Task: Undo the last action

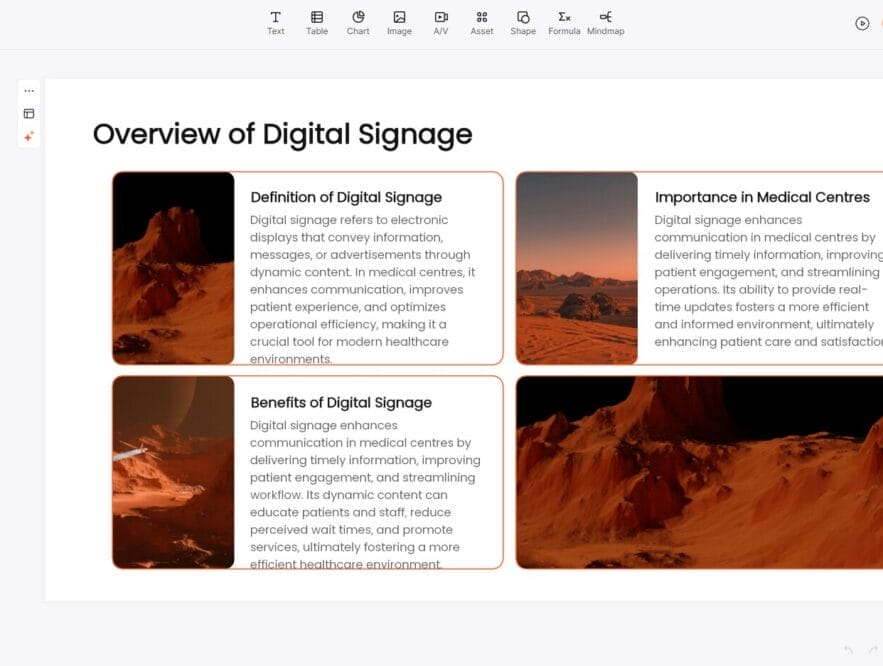Action: coord(848,649)
